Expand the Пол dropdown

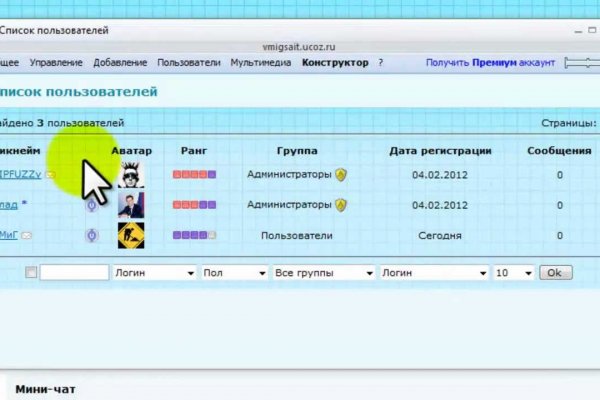(234, 273)
